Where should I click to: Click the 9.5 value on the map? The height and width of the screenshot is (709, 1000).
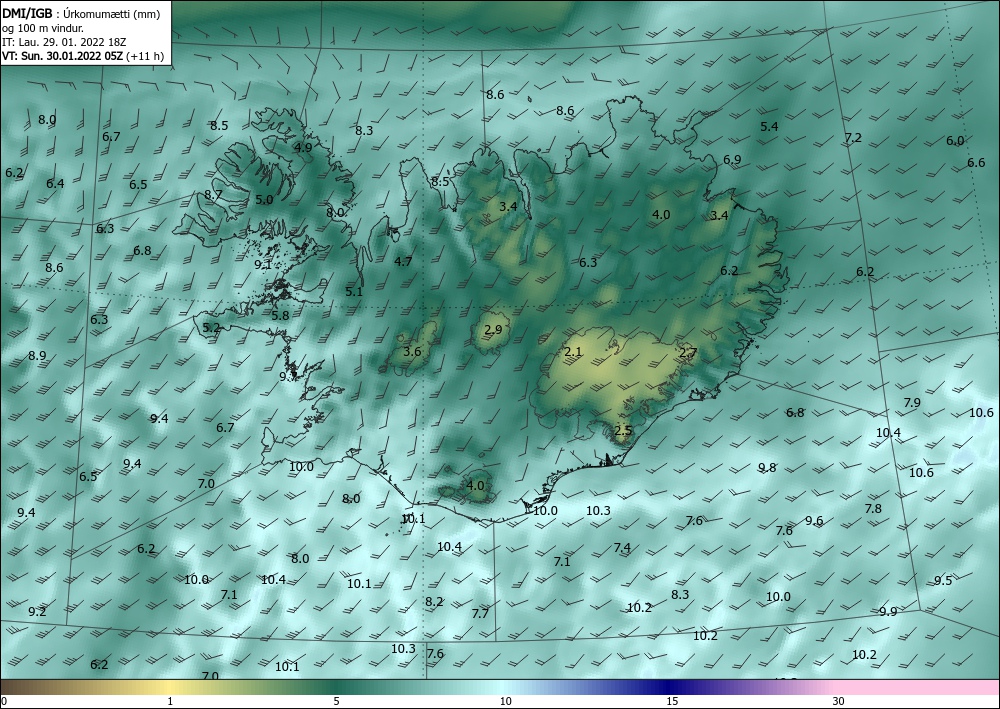pos(943,580)
